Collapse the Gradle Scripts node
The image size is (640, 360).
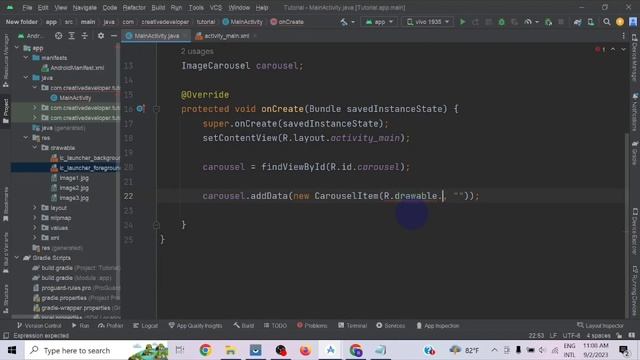click(17, 258)
